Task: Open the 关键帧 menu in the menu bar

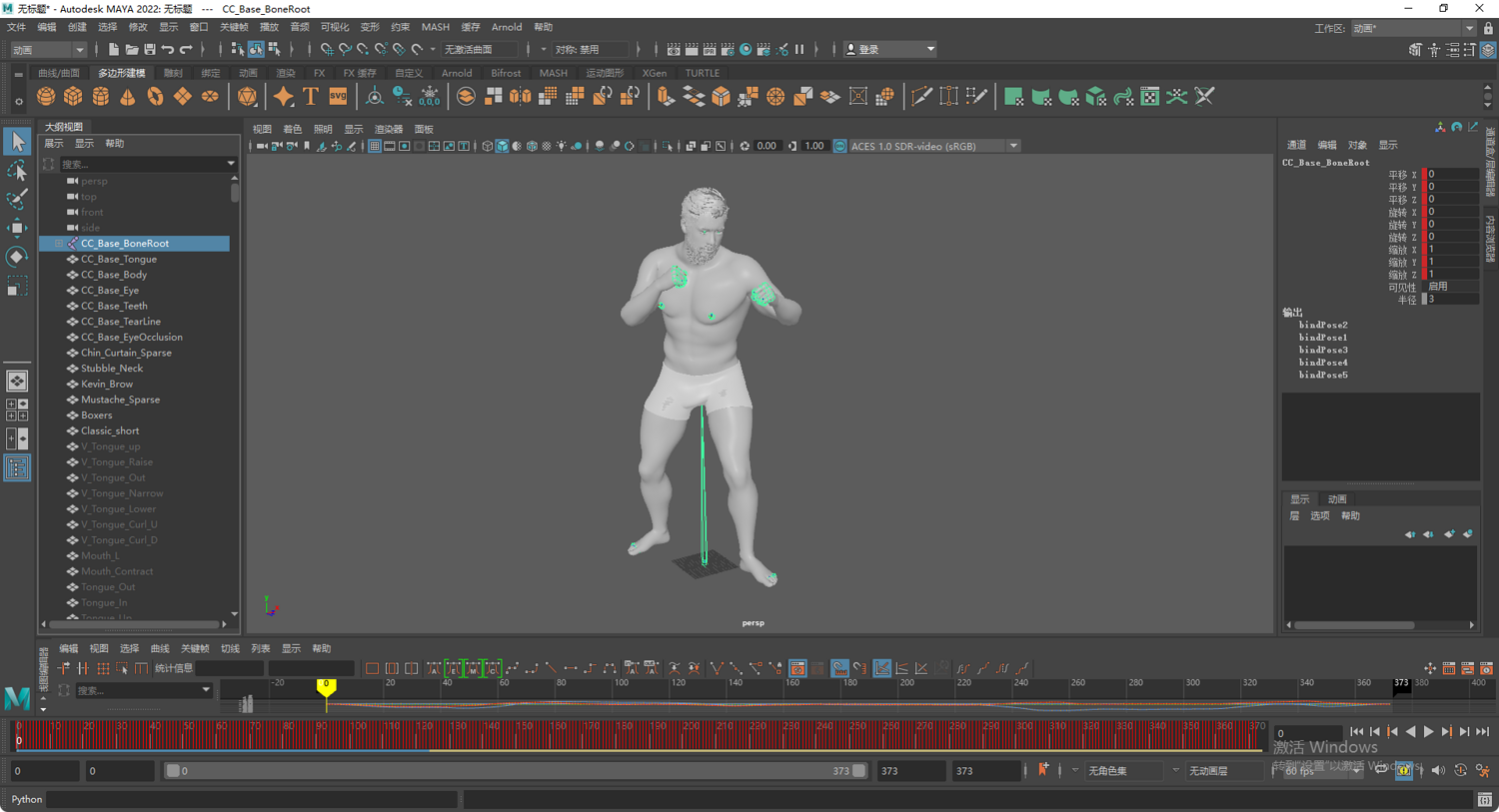Action: [234, 27]
